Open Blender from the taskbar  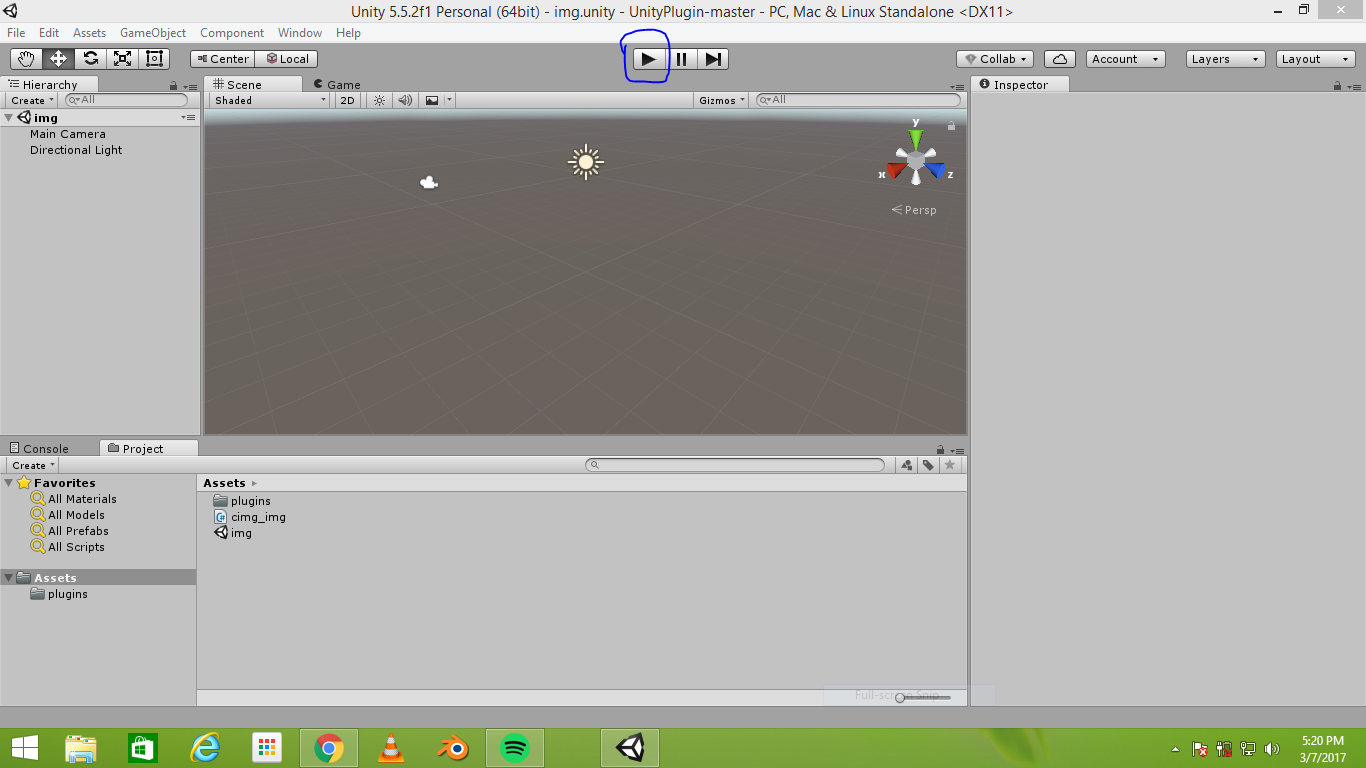coord(453,748)
